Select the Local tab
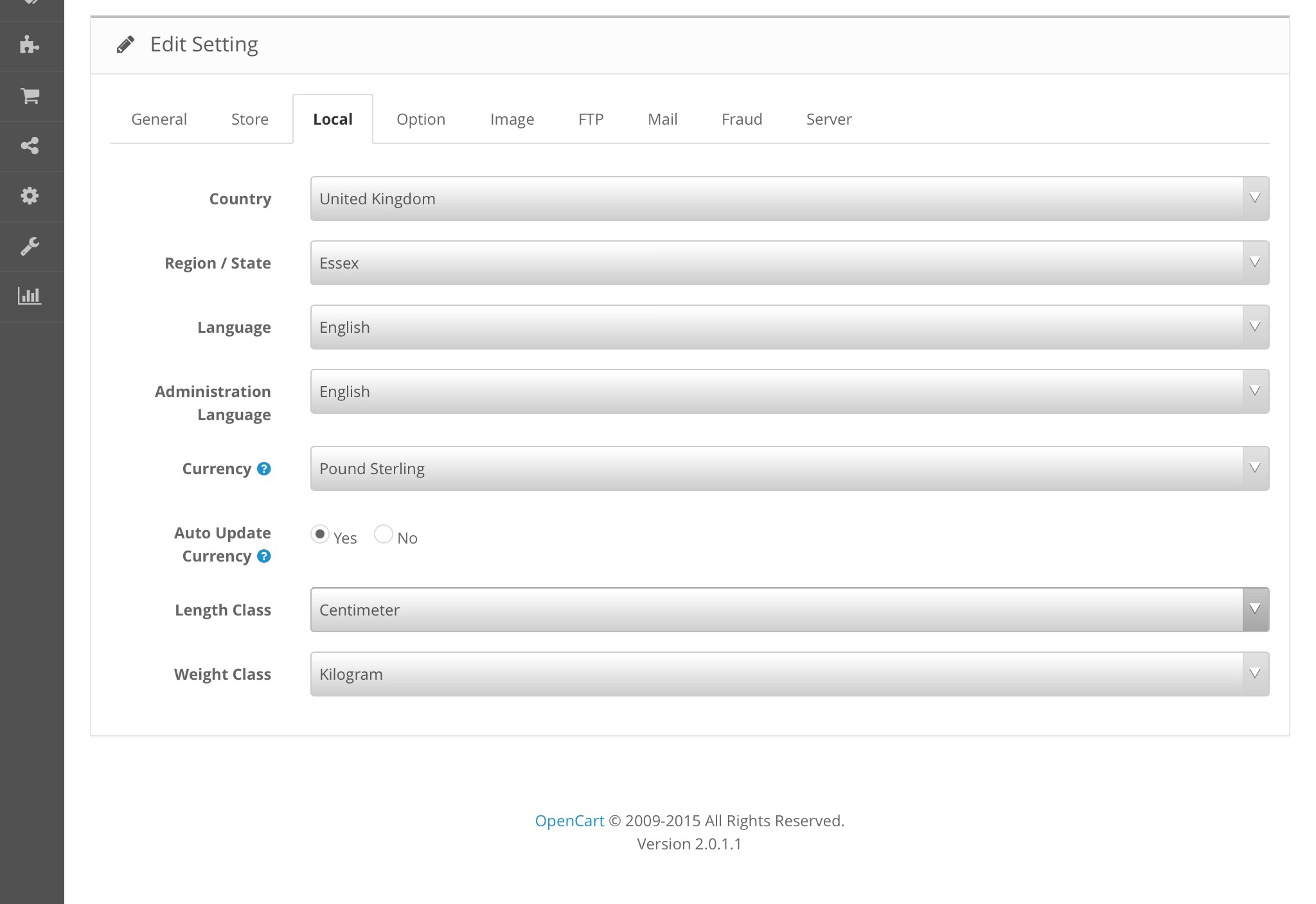The image size is (1316, 904). 333,120
